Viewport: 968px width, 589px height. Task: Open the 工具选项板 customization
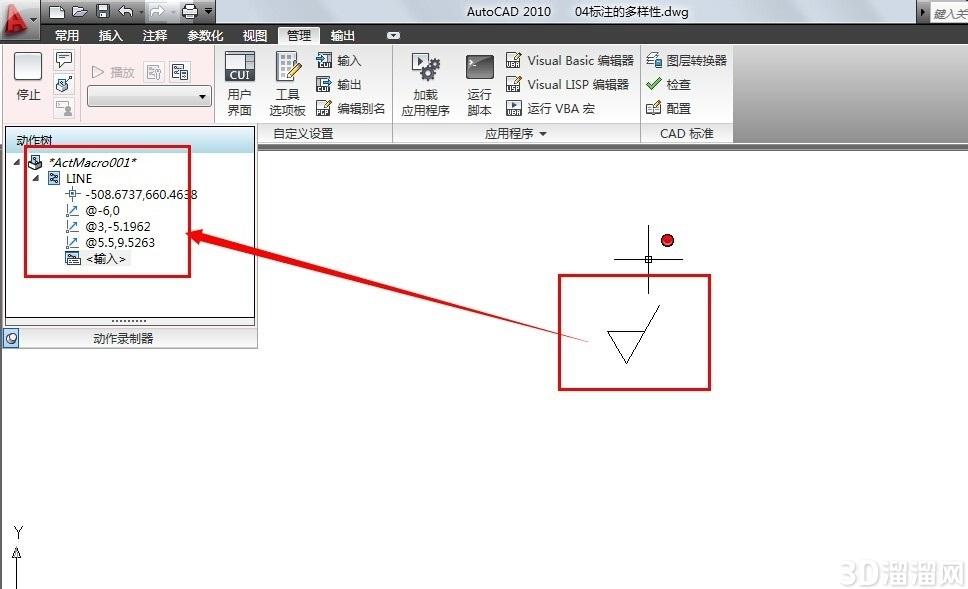pos(287,84)
